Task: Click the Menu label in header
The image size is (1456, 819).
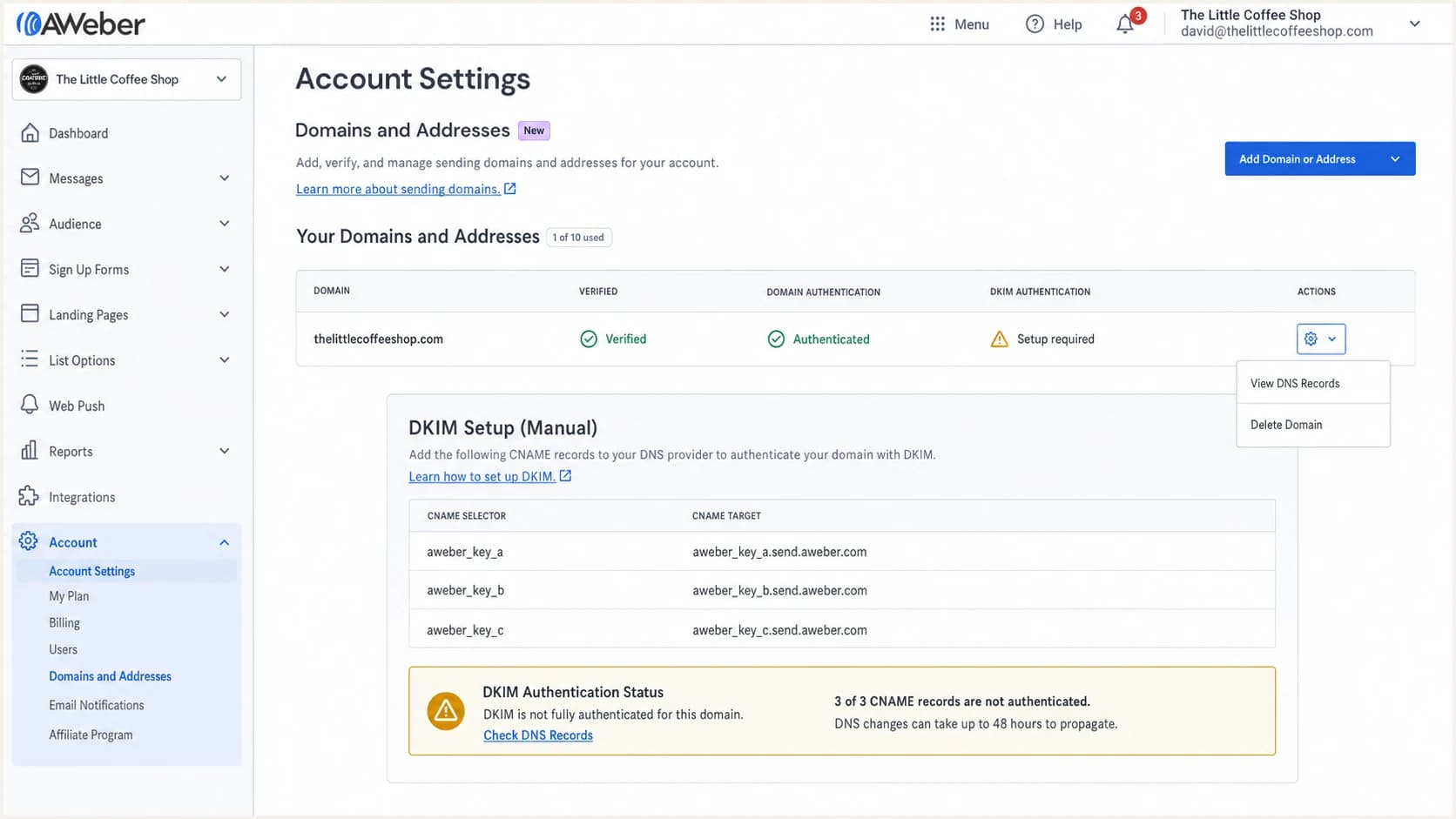Action: [972, 24]
